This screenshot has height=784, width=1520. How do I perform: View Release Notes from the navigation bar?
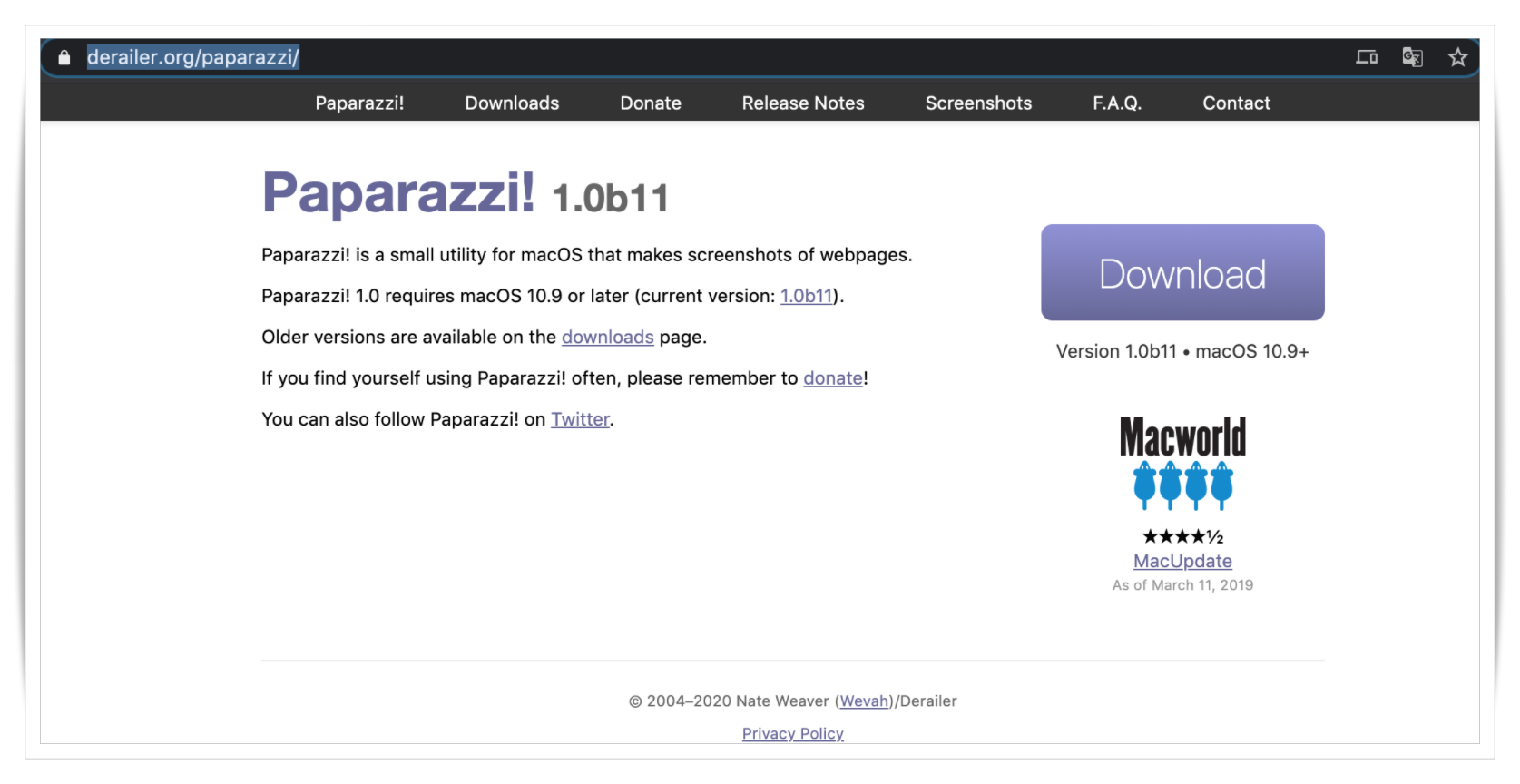803,103
